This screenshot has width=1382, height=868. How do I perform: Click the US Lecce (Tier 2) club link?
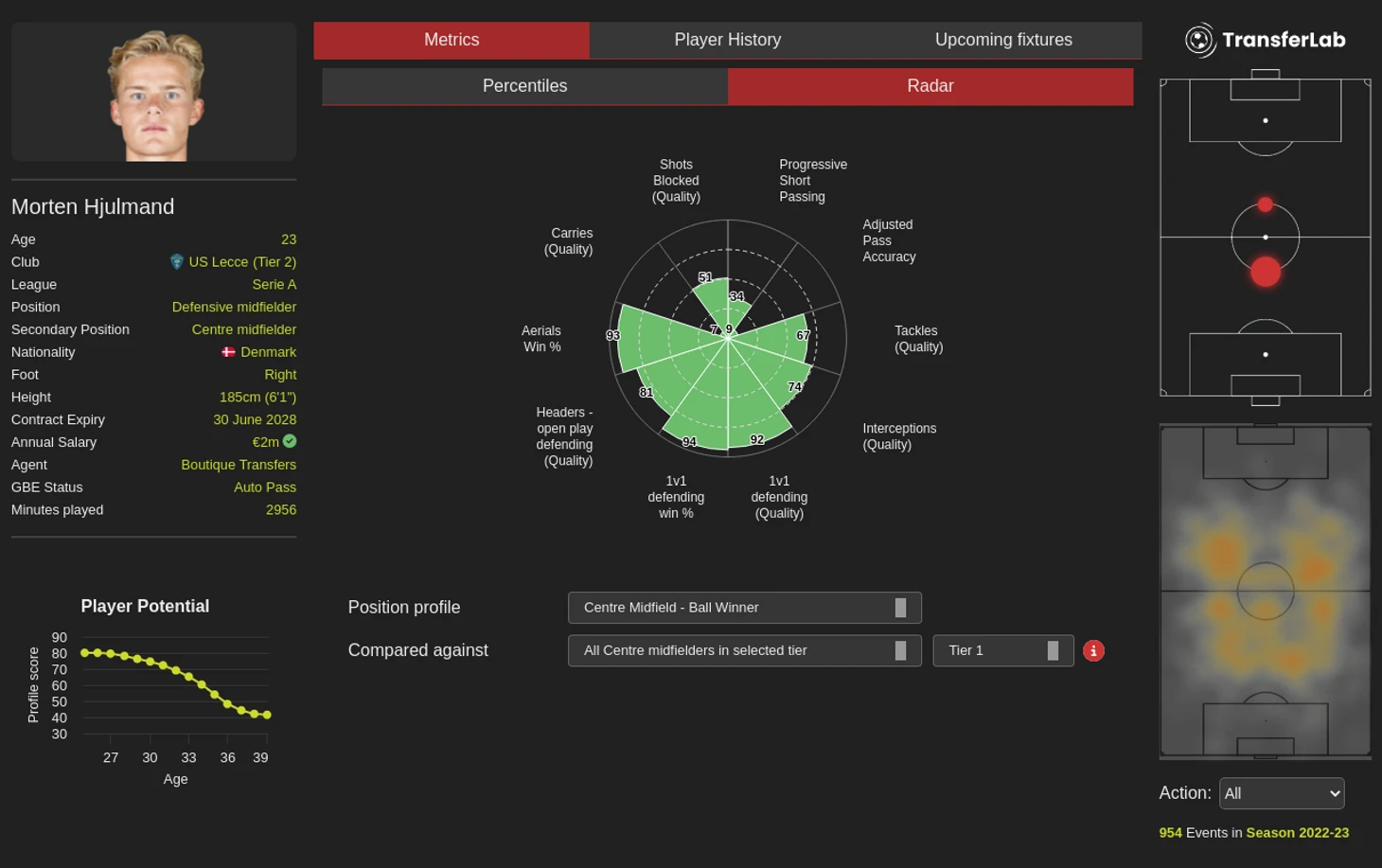pos(242,262)
